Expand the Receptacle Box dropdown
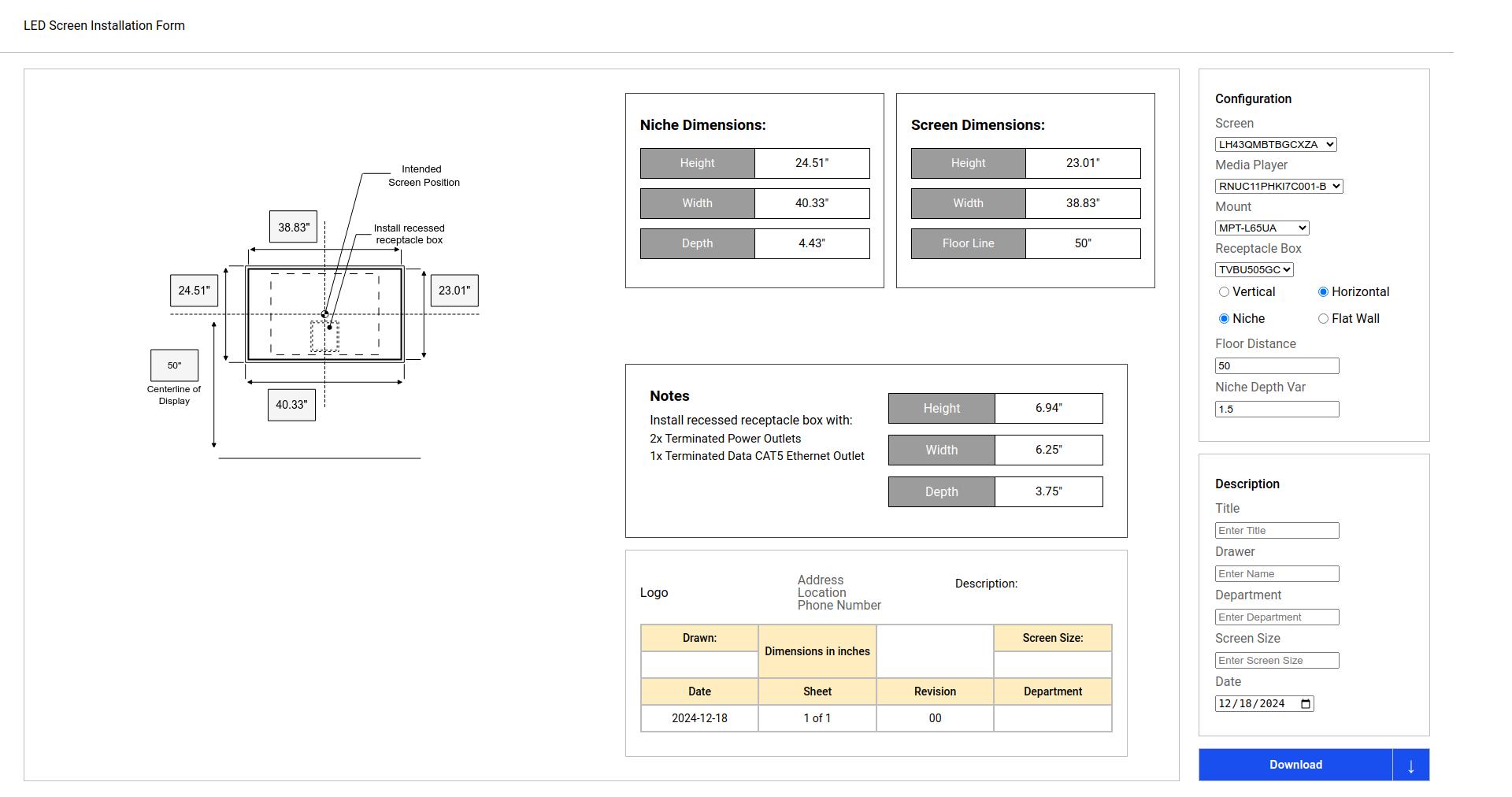 [1254, 270]
